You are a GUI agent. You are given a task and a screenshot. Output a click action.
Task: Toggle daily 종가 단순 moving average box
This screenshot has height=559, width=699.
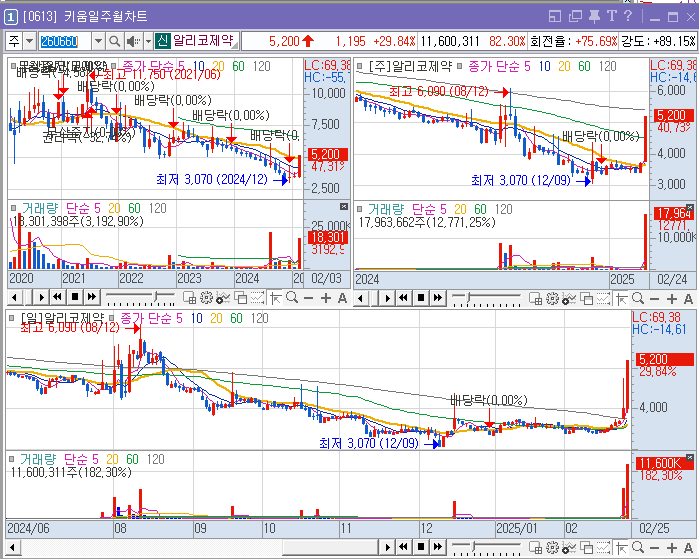[112, 318]
